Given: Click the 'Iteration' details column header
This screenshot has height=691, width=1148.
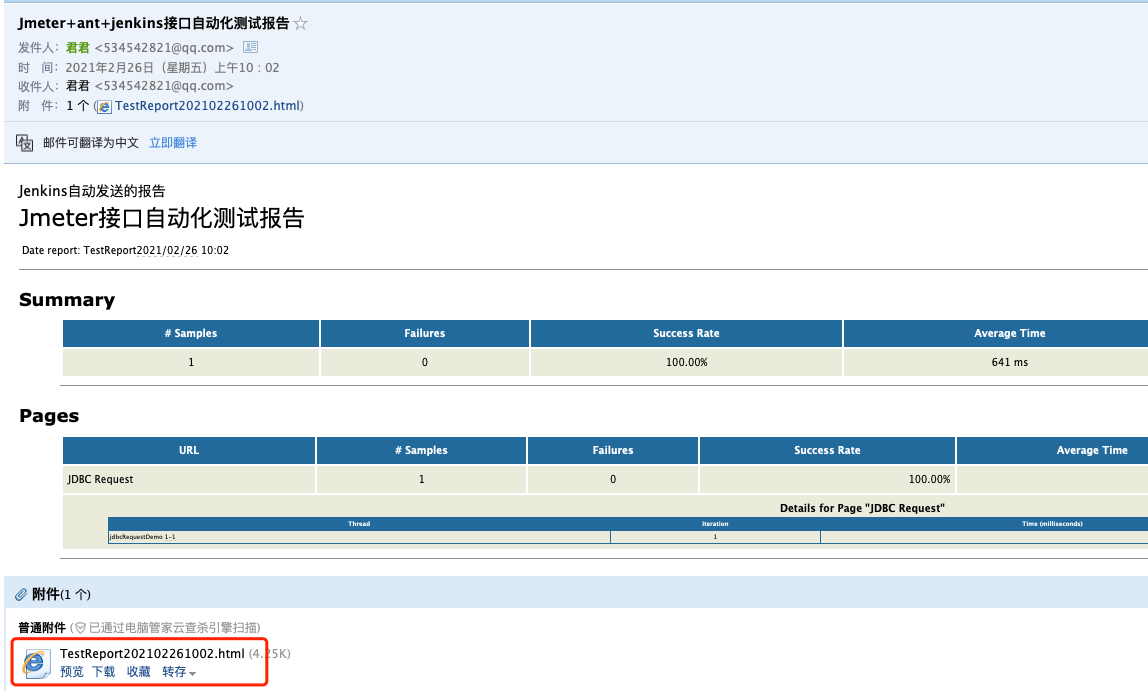Looking at the screenshot, I should pyautogui.click(x=715, y=523).
